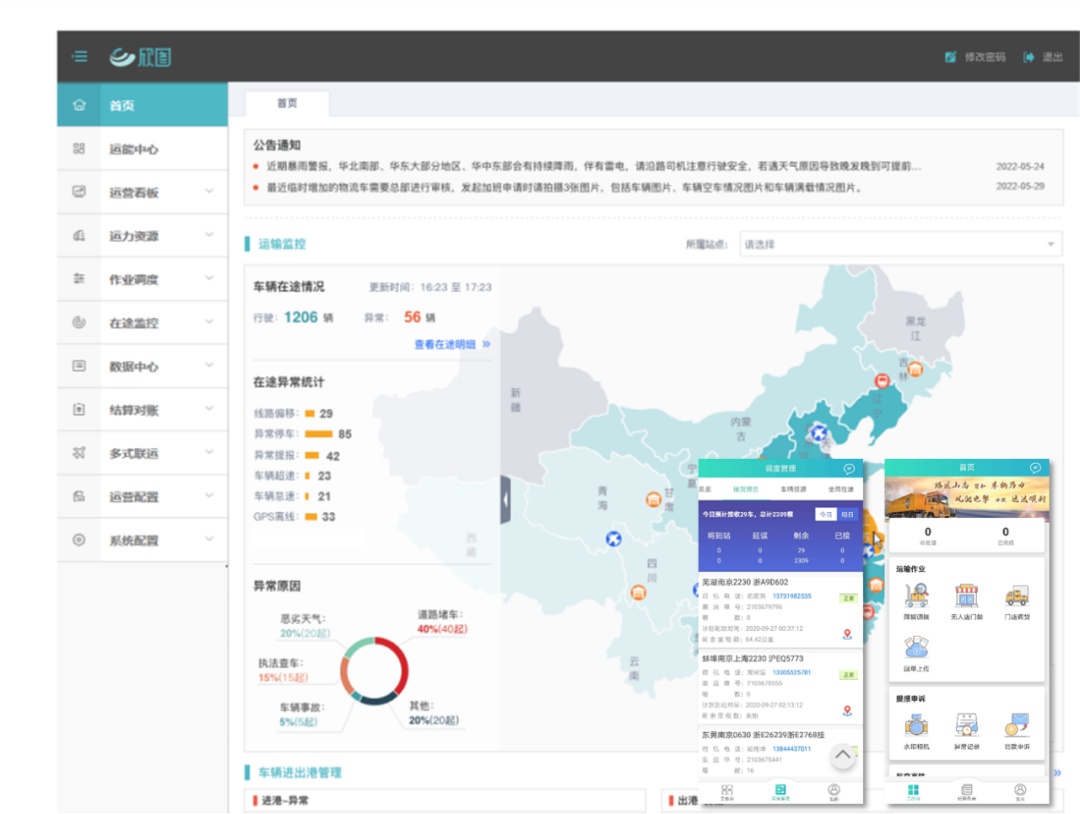Screen dimensions: 1080x814
Task: Tap the 门店将货 truck icon
Action: point(1016,596)
